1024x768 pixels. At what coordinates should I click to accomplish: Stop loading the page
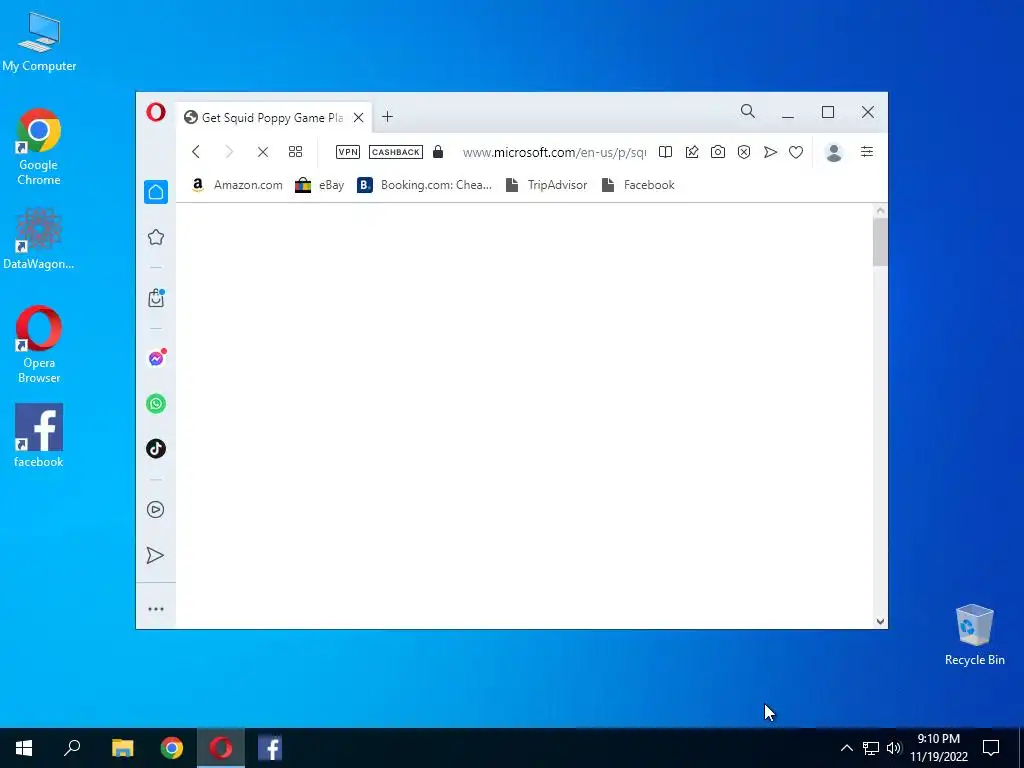[x=263, y=152]
